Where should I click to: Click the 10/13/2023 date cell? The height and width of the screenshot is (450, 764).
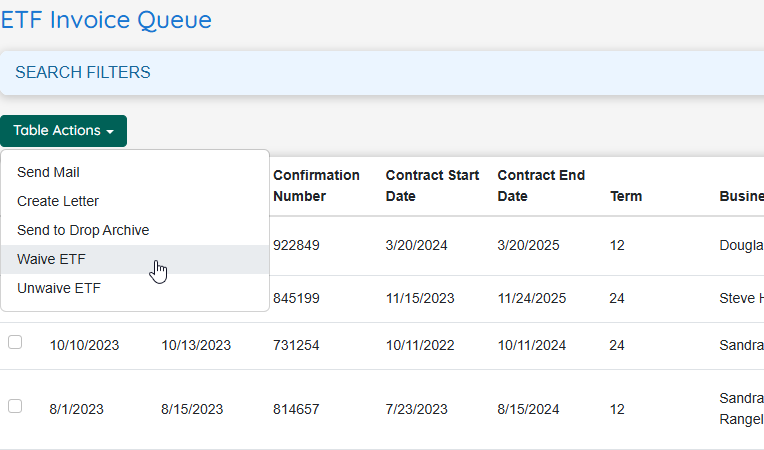[x=196, y=346]
